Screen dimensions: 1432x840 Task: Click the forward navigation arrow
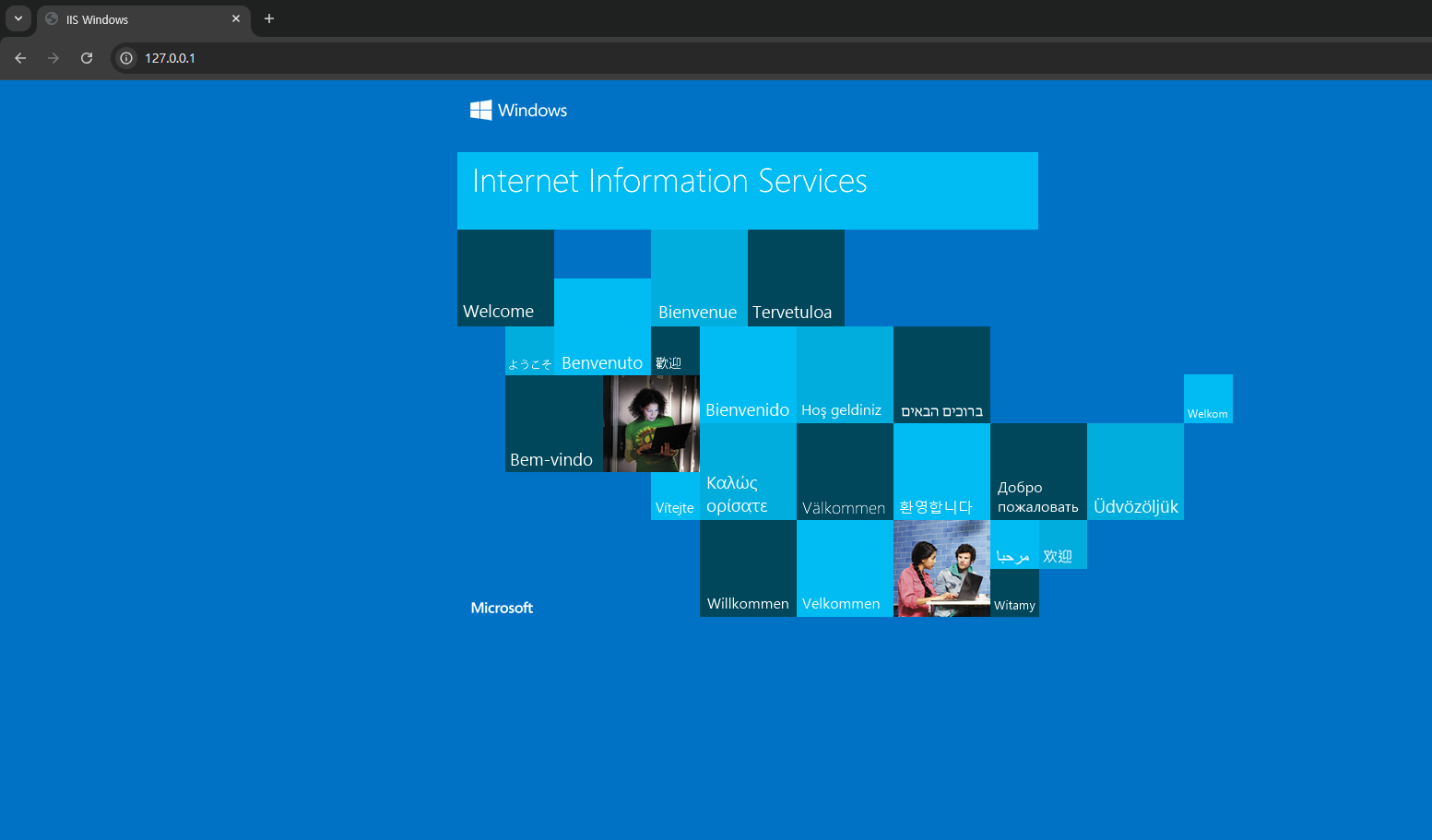(53, 58)
